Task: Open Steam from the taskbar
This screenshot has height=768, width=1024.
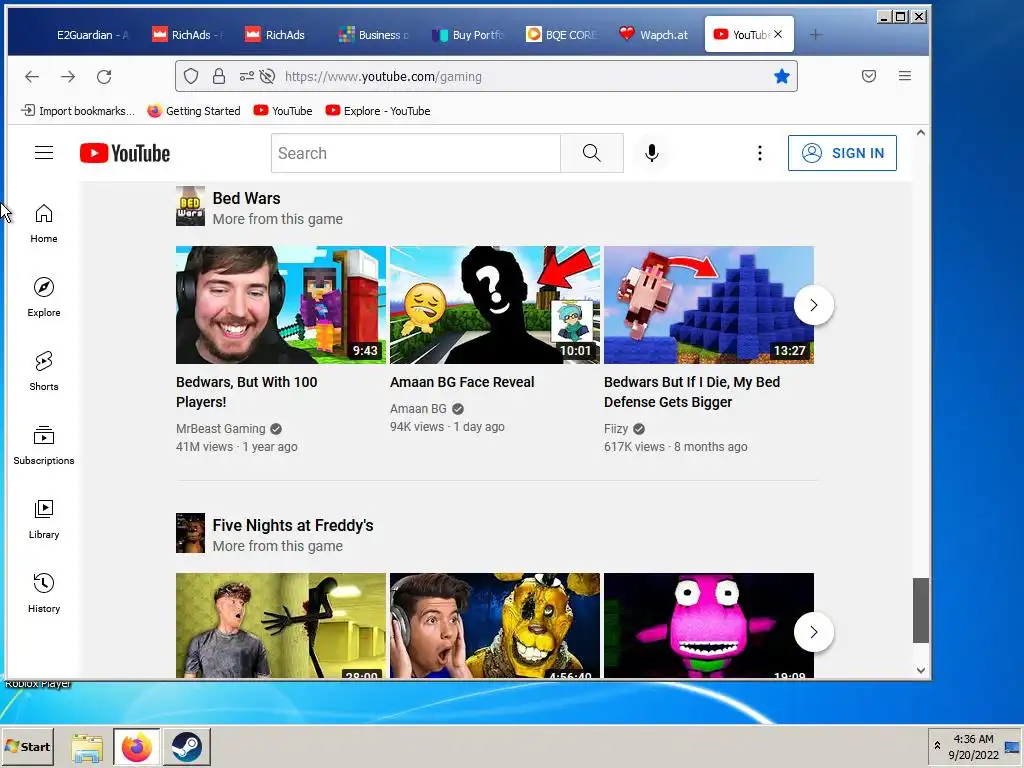Action: point(186,746)
